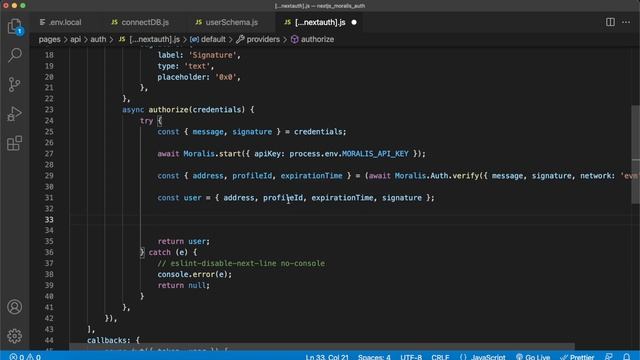The width and height of the screenshot is (640, 360).
Task: Click unsaved dot on [...nextauth].js tab
Action: [354, 22]
